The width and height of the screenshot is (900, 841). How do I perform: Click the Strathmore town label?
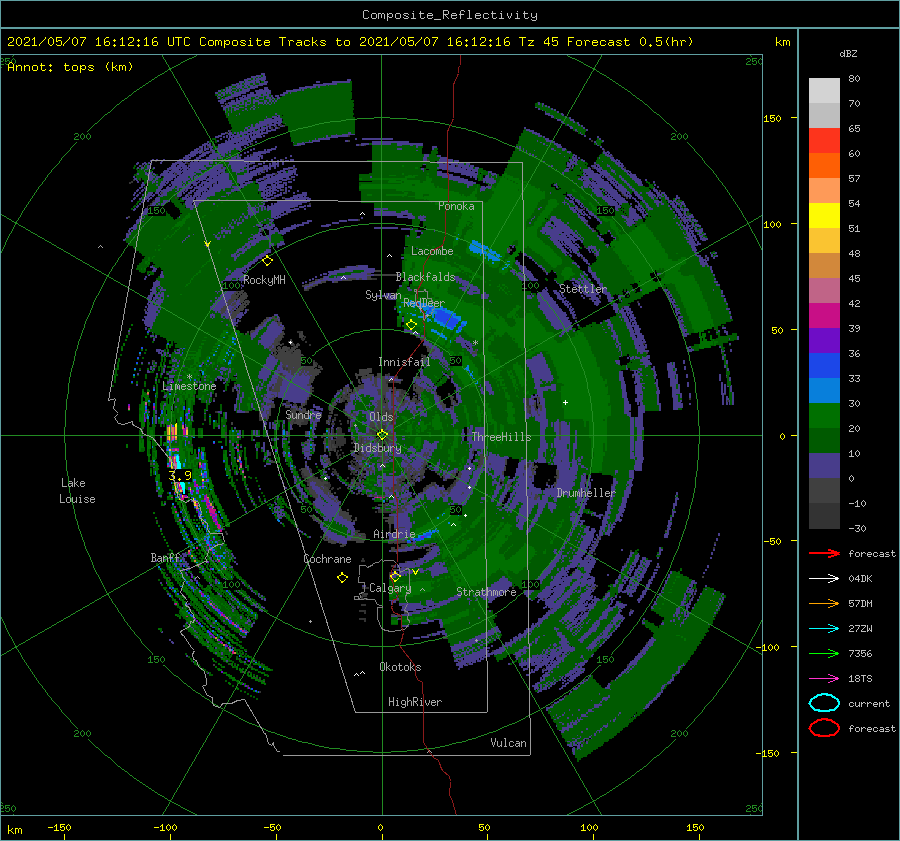[486, 592]
